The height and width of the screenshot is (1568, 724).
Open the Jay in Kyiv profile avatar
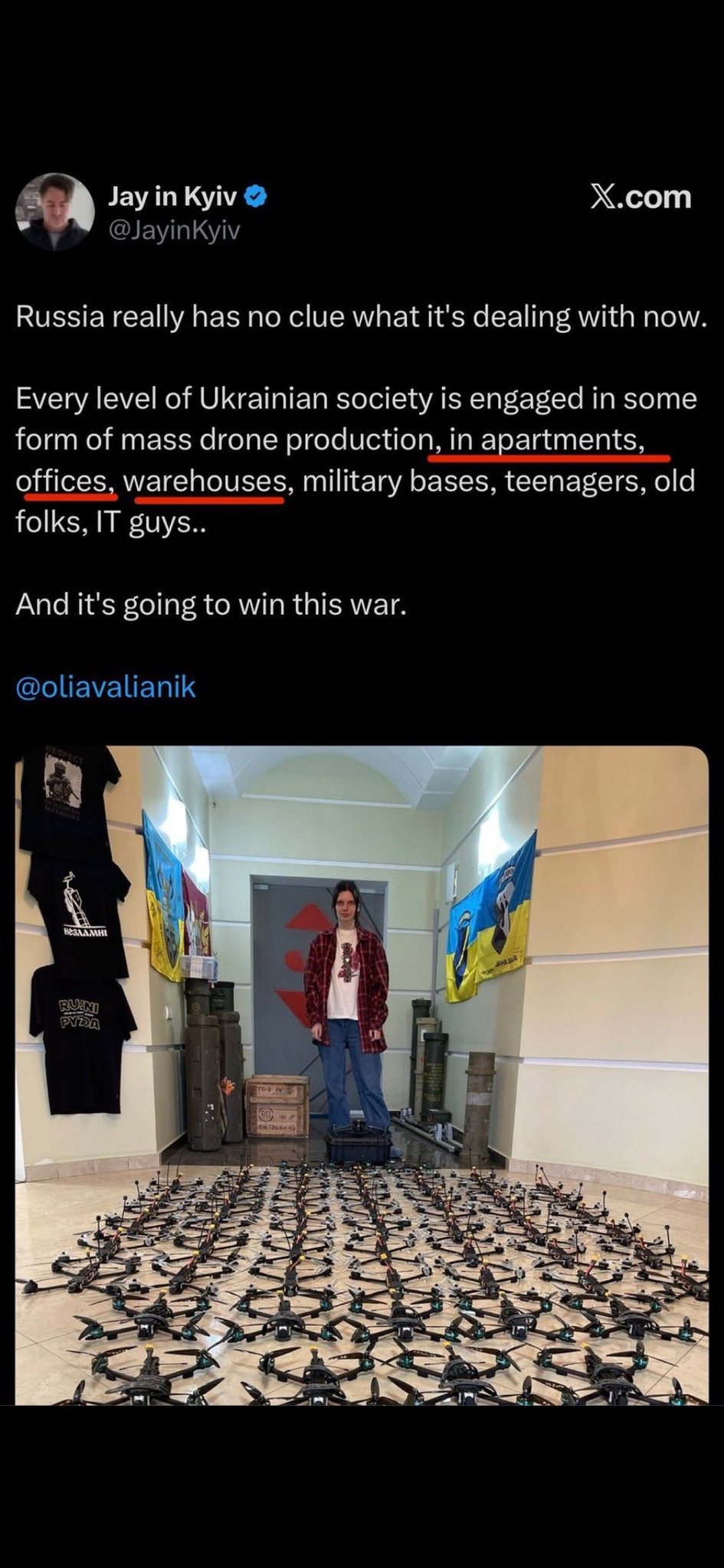click(55, 211)
